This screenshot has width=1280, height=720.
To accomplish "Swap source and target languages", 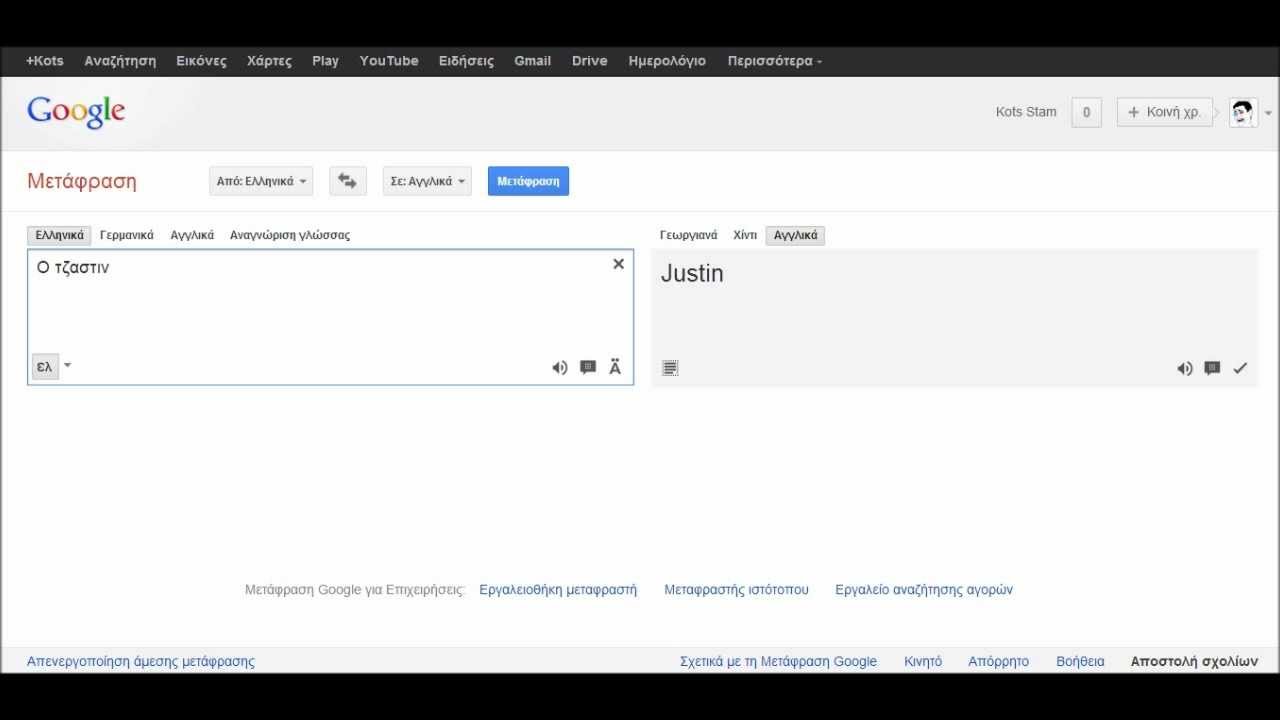I will click(348, 181).
